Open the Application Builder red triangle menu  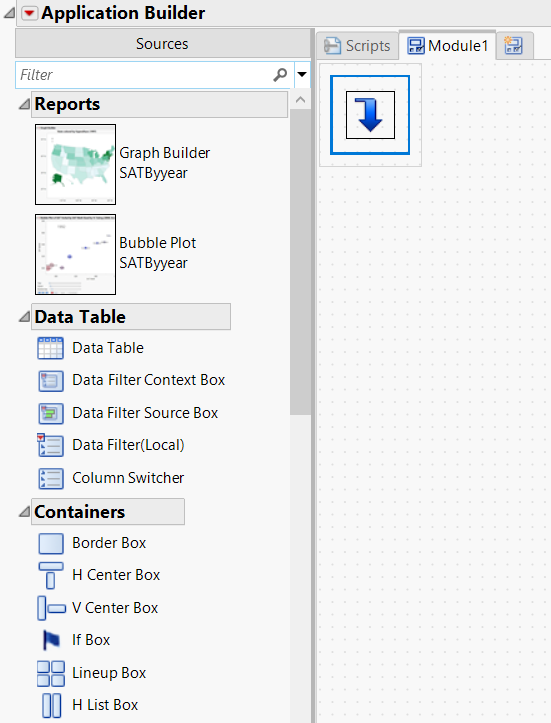pyautogui.click(x=30, y=13)
